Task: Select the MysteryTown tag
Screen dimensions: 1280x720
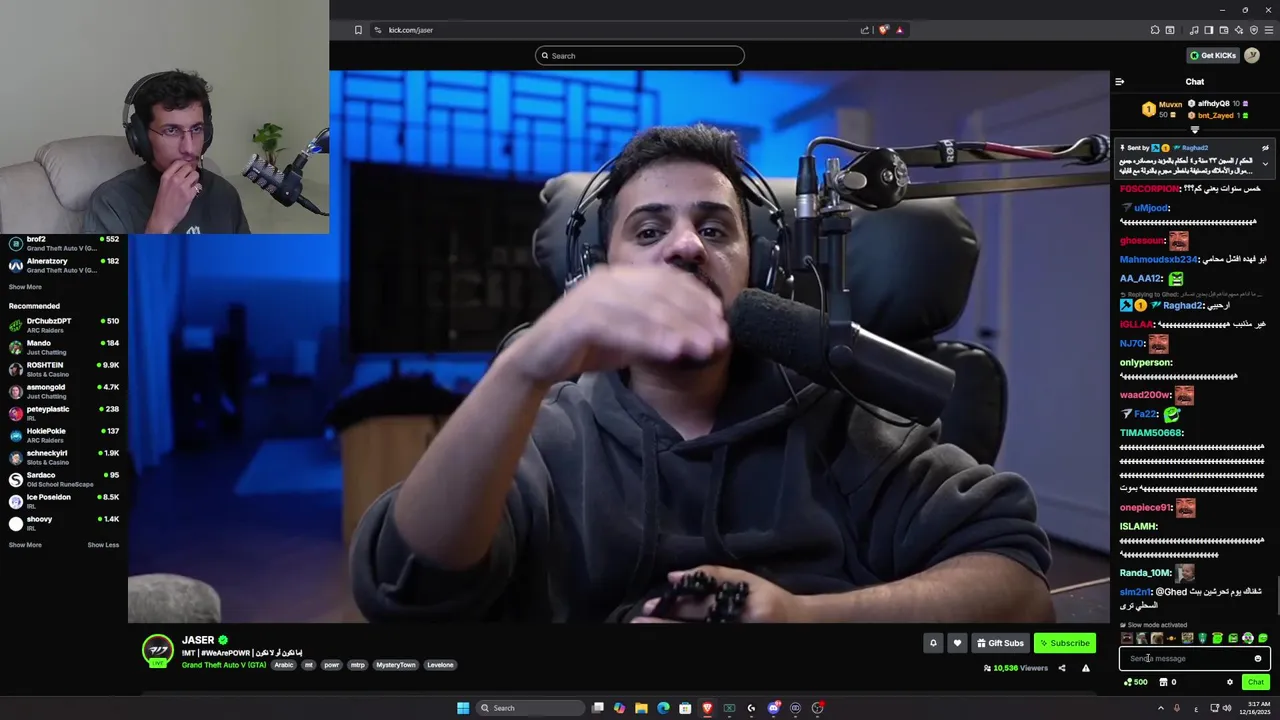Action: [396, 665]
